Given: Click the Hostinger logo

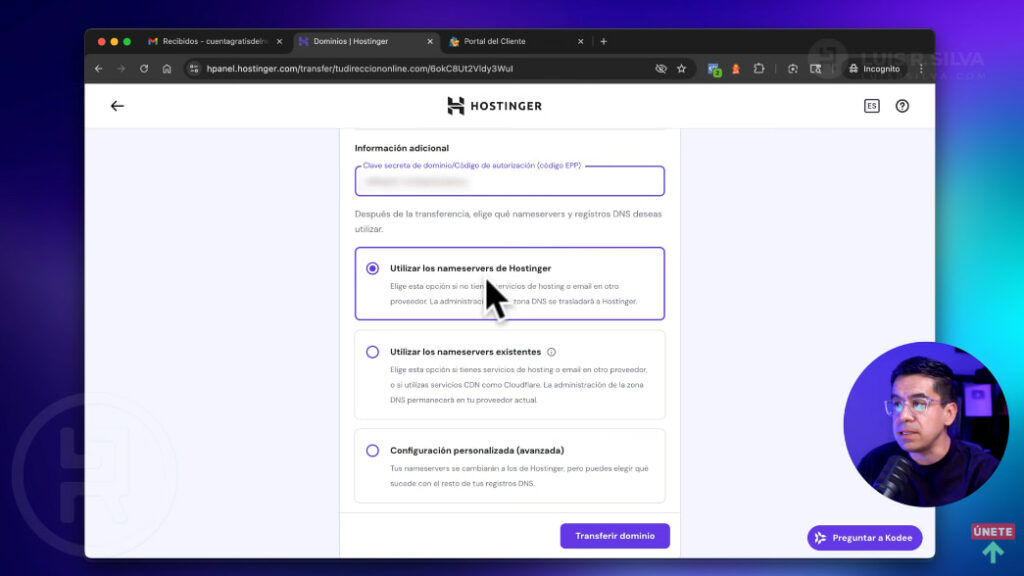Looking at the screenshot, I should 494,106.
